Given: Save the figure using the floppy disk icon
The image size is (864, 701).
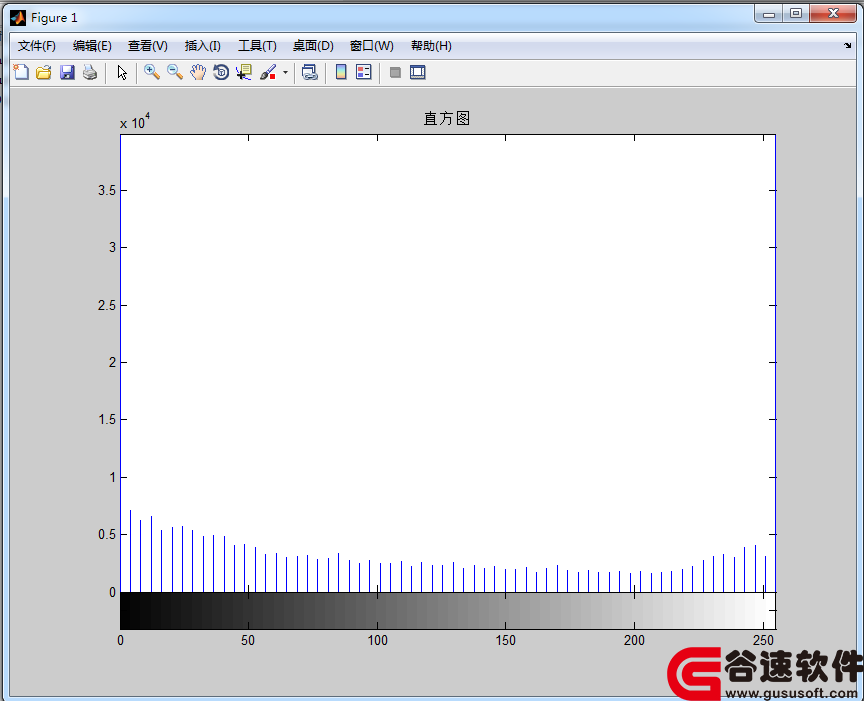Looking at the screenshot, I should click(x=67, y=72).
